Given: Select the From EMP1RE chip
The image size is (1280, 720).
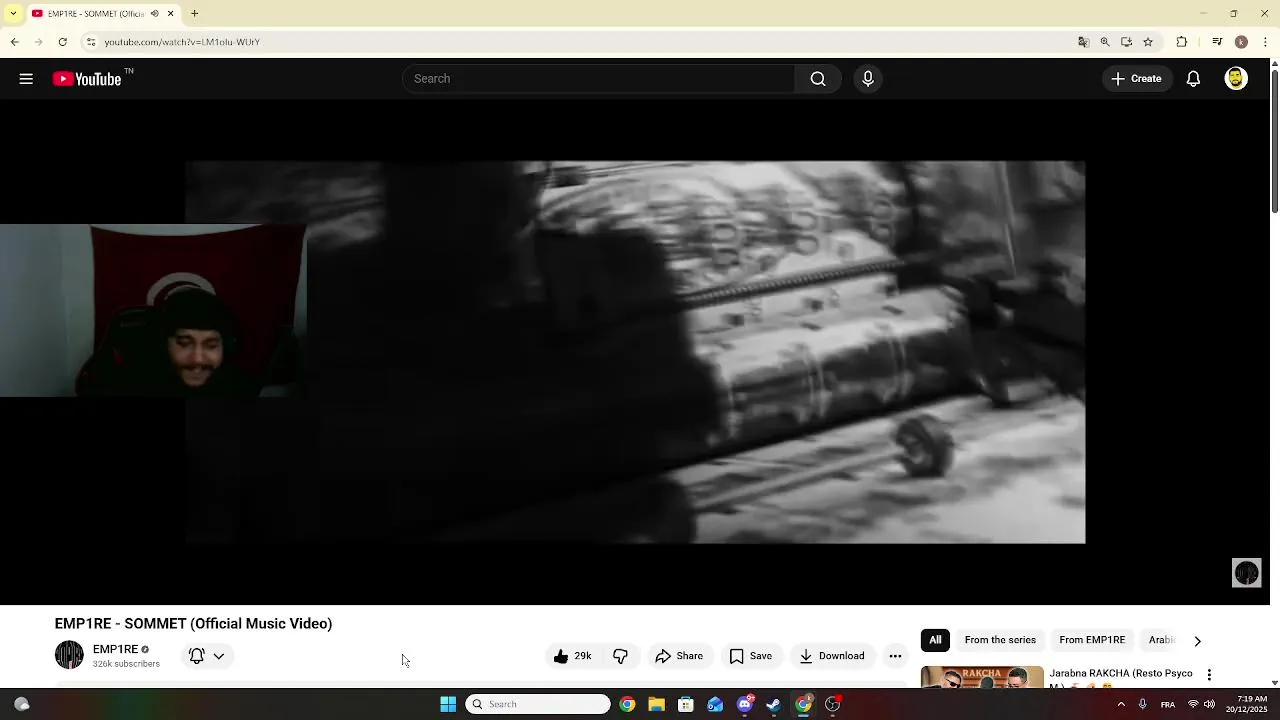Looking at the screenshot, I should [1092, 640].
